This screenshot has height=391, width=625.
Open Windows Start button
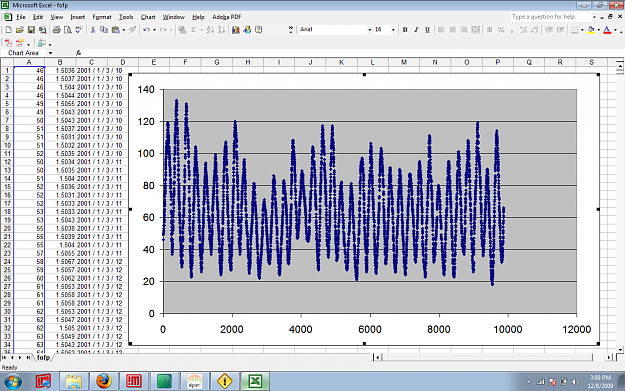pyautogui.click(x=13, y=381)
